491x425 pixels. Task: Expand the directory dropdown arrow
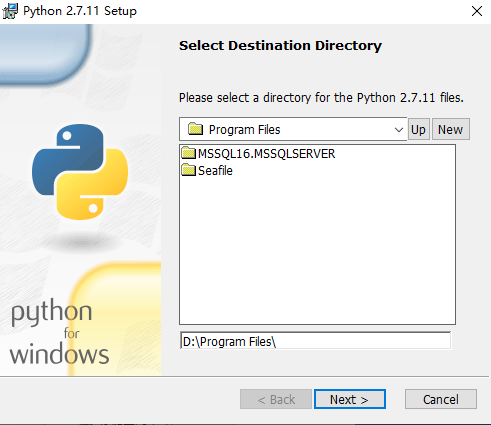399,130
